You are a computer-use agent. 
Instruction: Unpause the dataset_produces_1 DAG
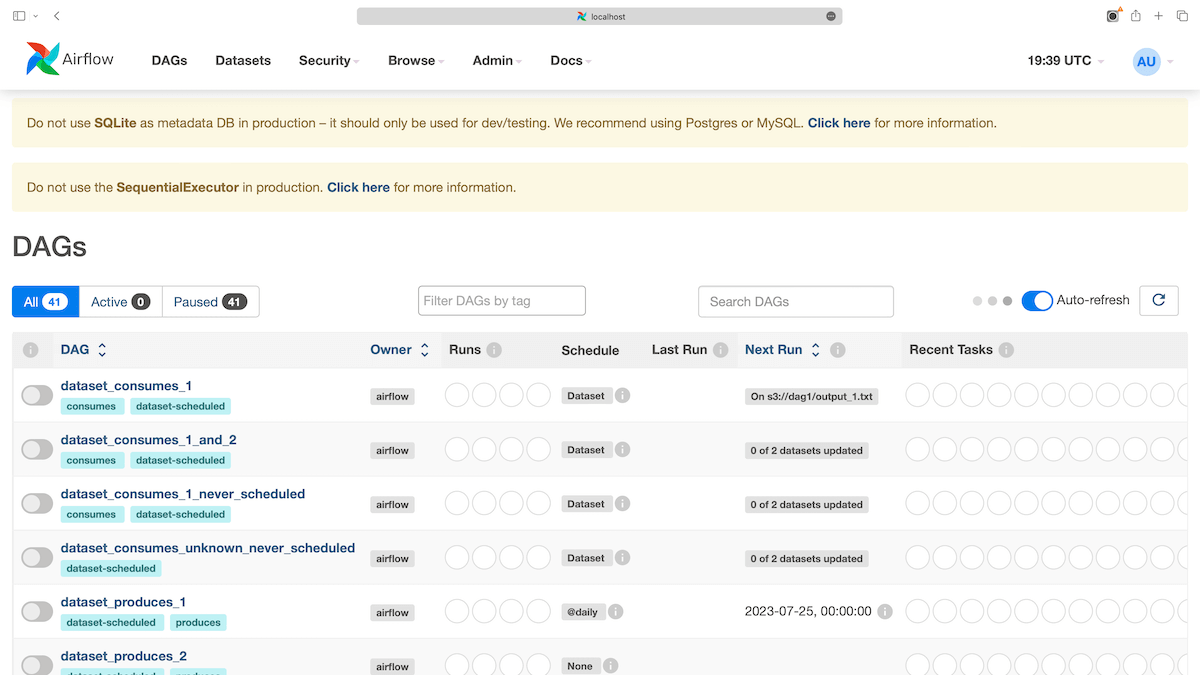click(37, 611)
